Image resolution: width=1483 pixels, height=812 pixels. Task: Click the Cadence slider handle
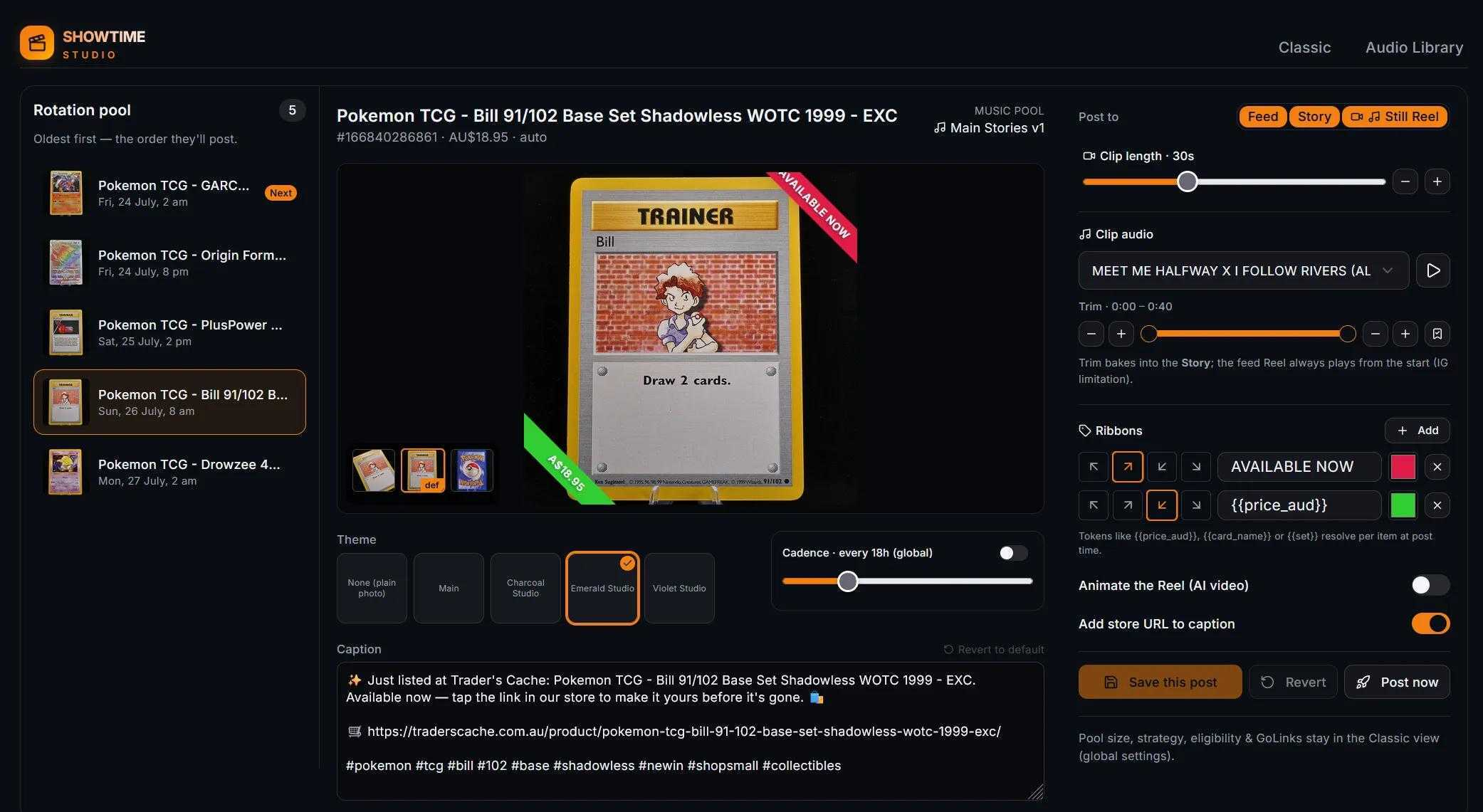(x=847, y=581)
